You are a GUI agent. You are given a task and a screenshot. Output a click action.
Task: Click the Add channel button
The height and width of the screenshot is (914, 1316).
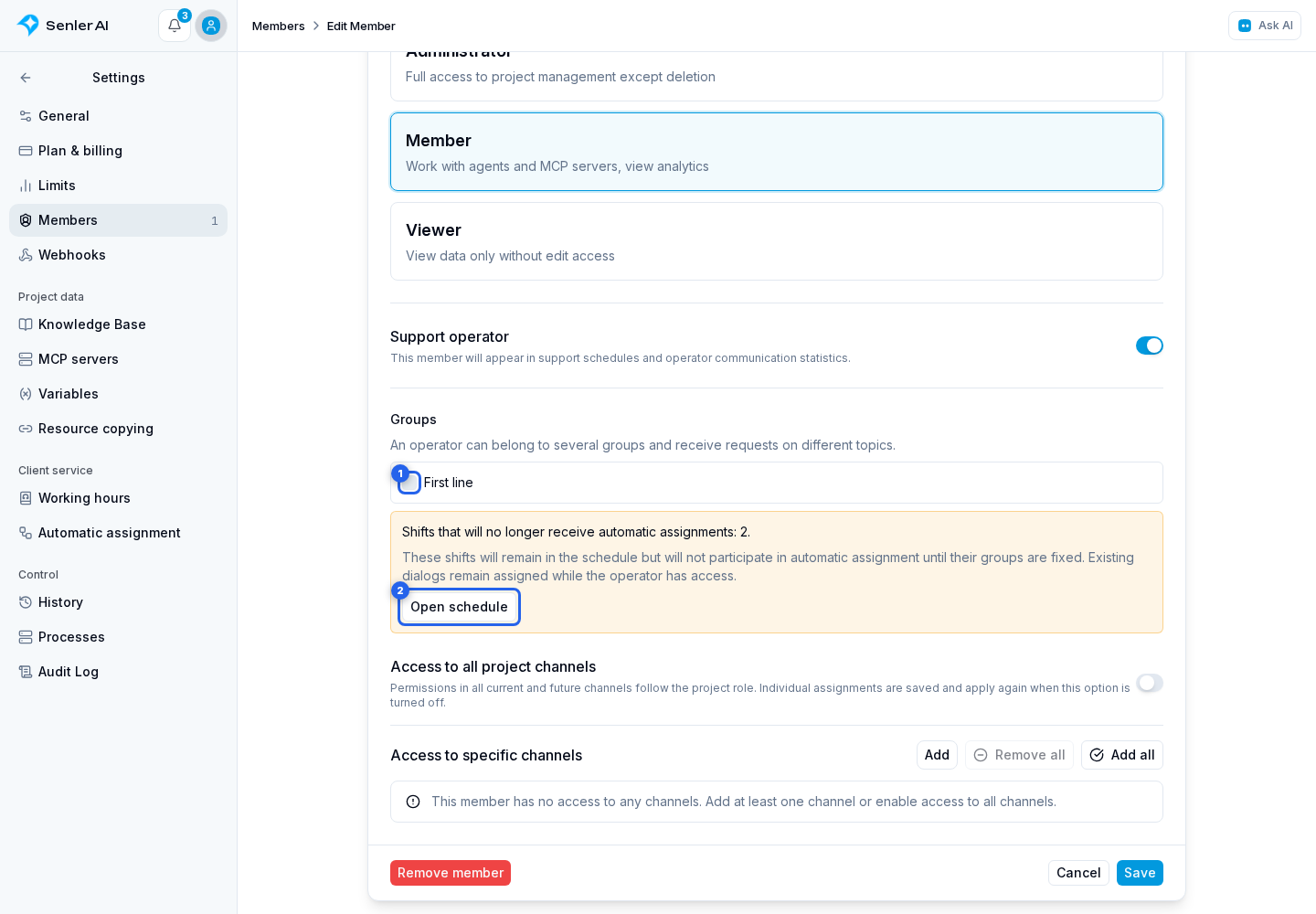[x=937, y=755]
